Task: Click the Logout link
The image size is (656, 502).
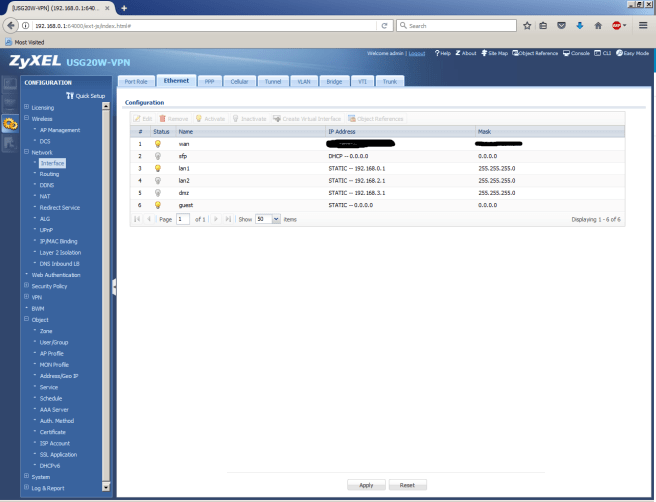Action: pyautogui.click(x=416, y=53)
